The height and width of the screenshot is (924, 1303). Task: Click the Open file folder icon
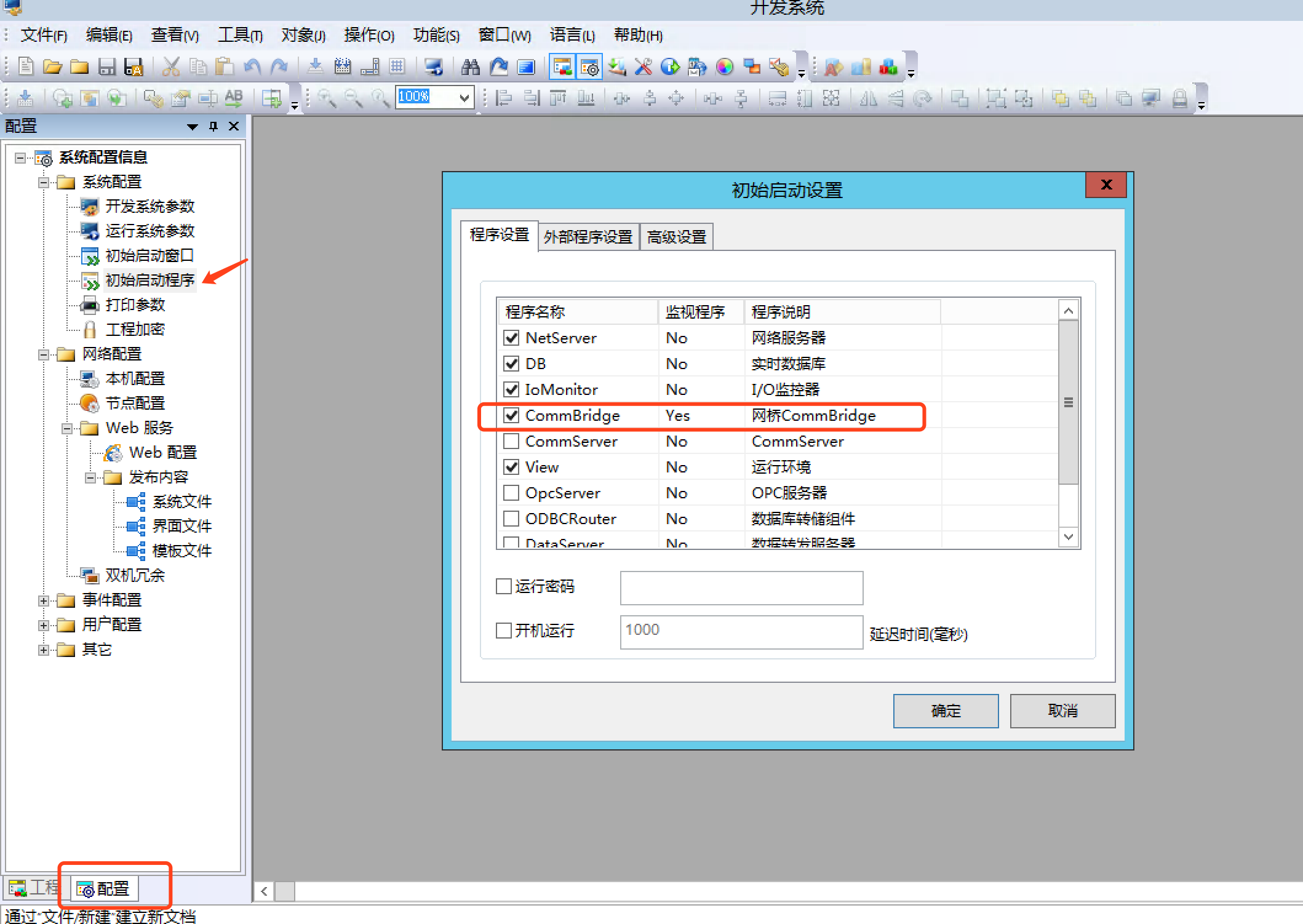[52, 66]
